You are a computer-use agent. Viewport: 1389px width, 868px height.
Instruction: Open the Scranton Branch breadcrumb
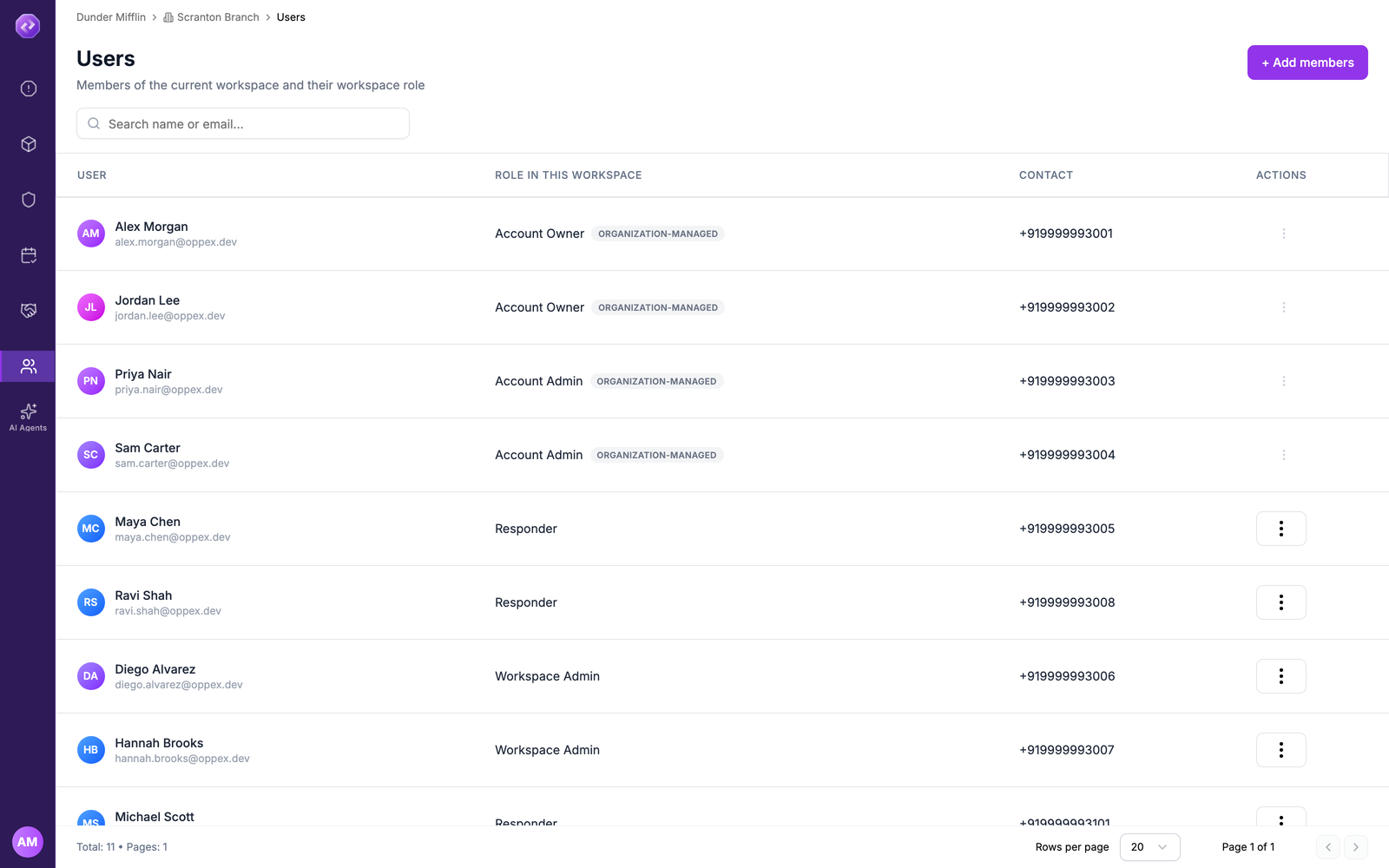(x=211, y=17)
